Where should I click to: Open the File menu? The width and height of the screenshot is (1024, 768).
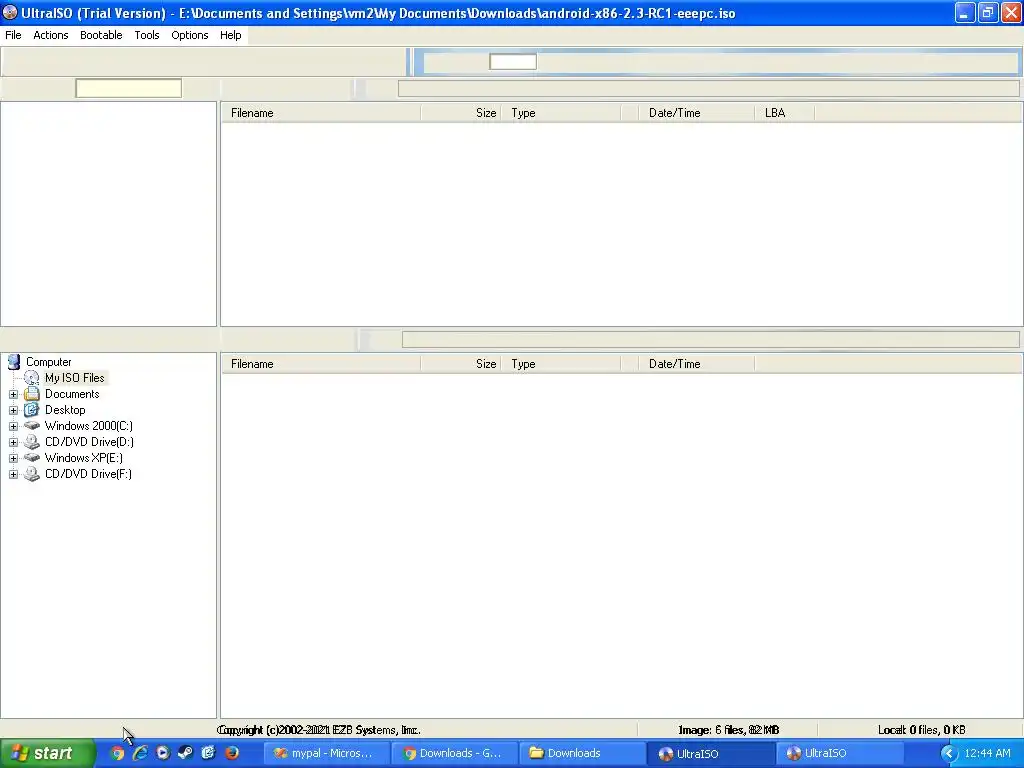point(13,35)
